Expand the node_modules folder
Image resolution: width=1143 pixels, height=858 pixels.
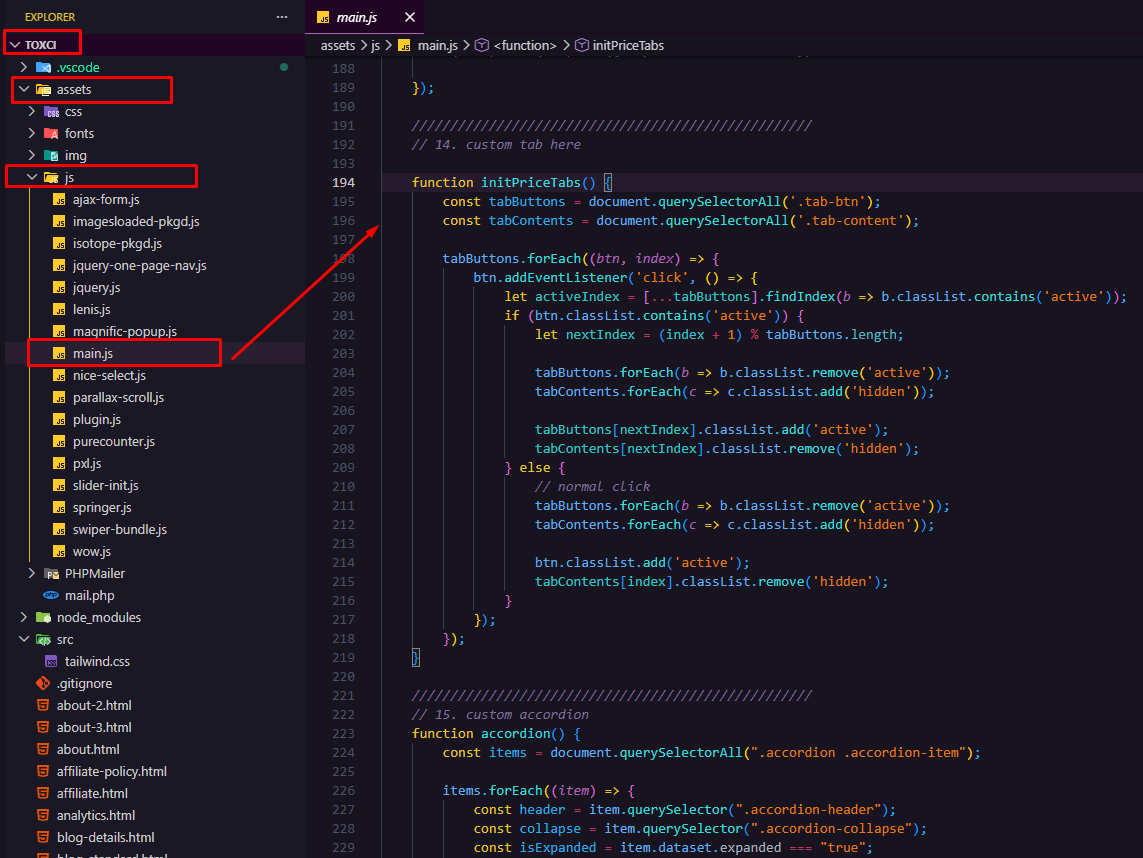point(24,617)
